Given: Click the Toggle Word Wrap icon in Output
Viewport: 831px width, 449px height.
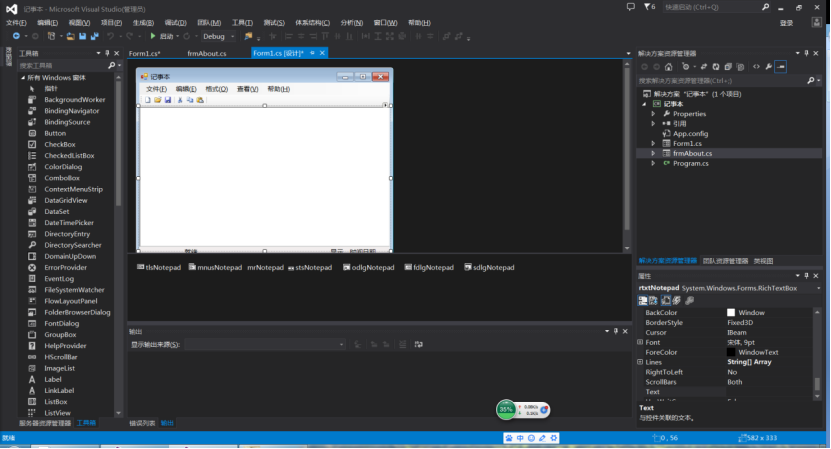Looking at the screenshot, I should 419,345.
